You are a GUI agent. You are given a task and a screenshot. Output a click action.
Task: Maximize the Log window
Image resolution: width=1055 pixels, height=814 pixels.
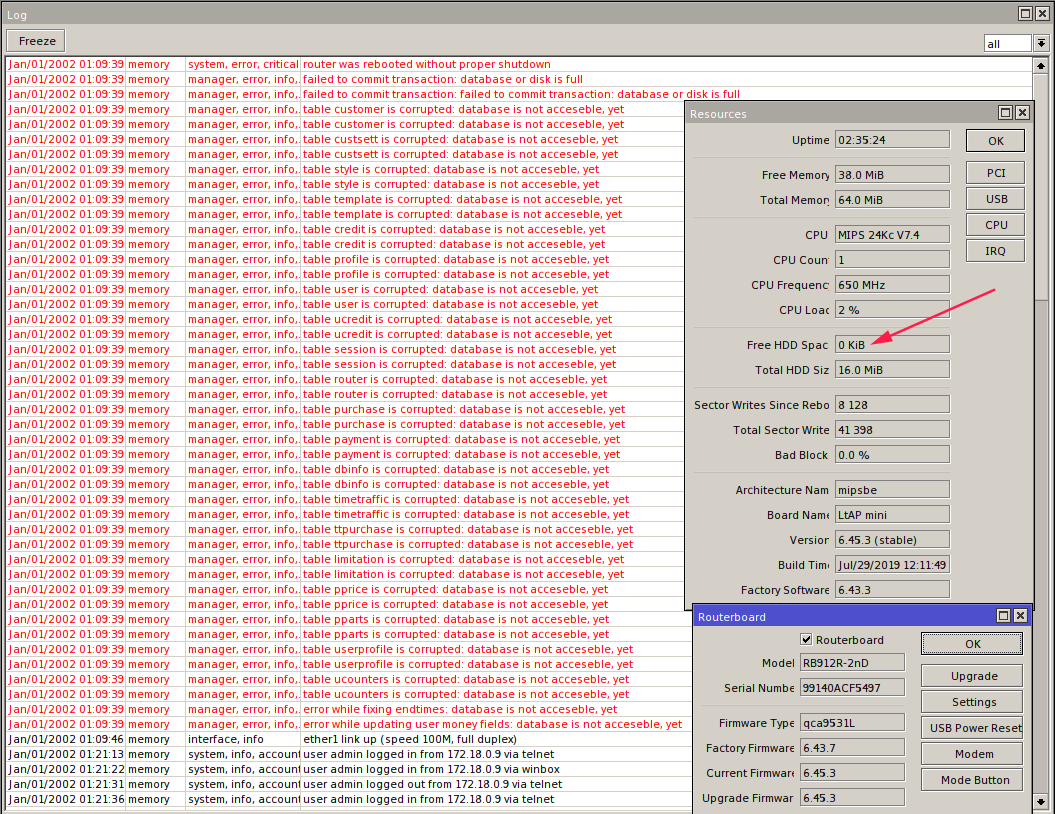(1025, 13)
